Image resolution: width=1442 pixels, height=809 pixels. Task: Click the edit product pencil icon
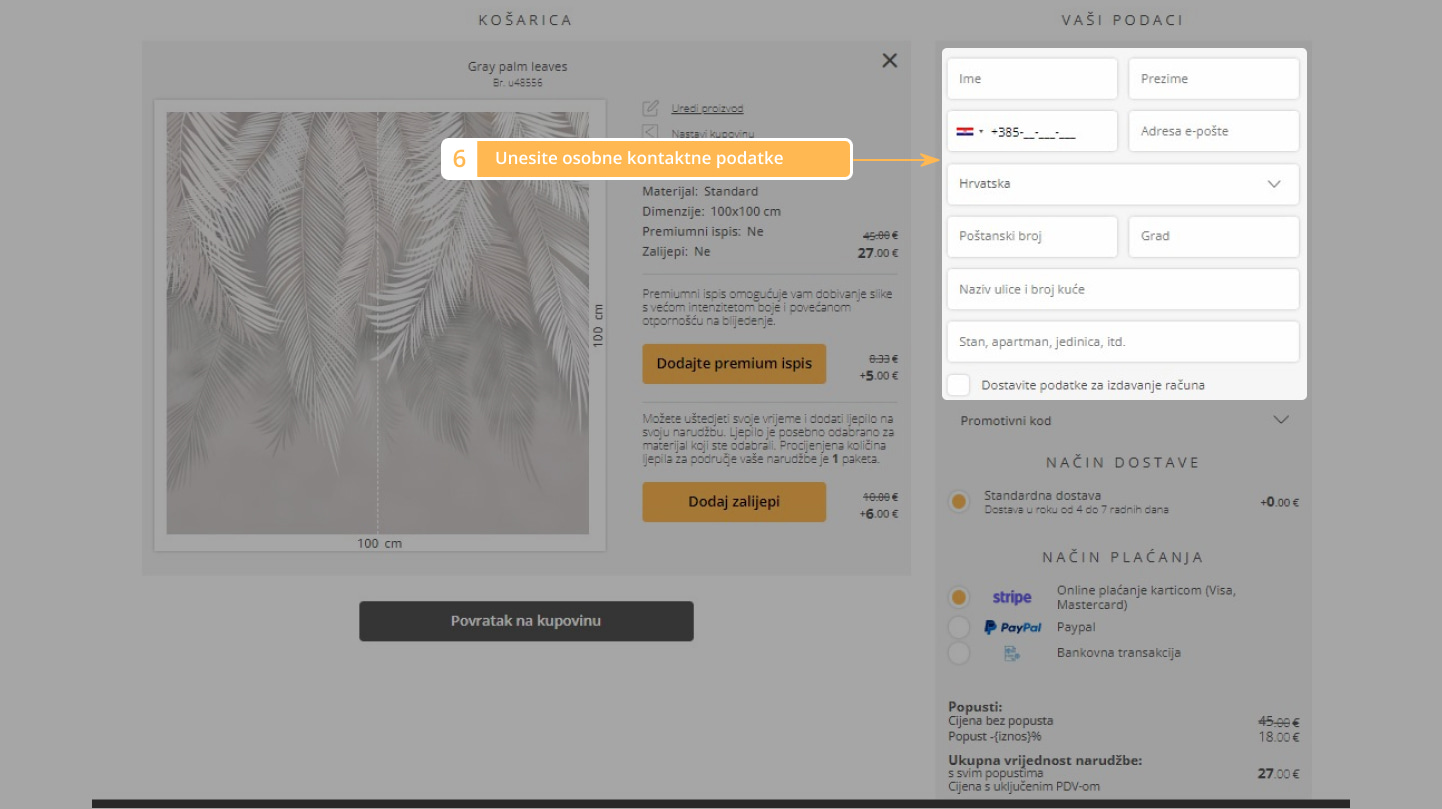650,108
